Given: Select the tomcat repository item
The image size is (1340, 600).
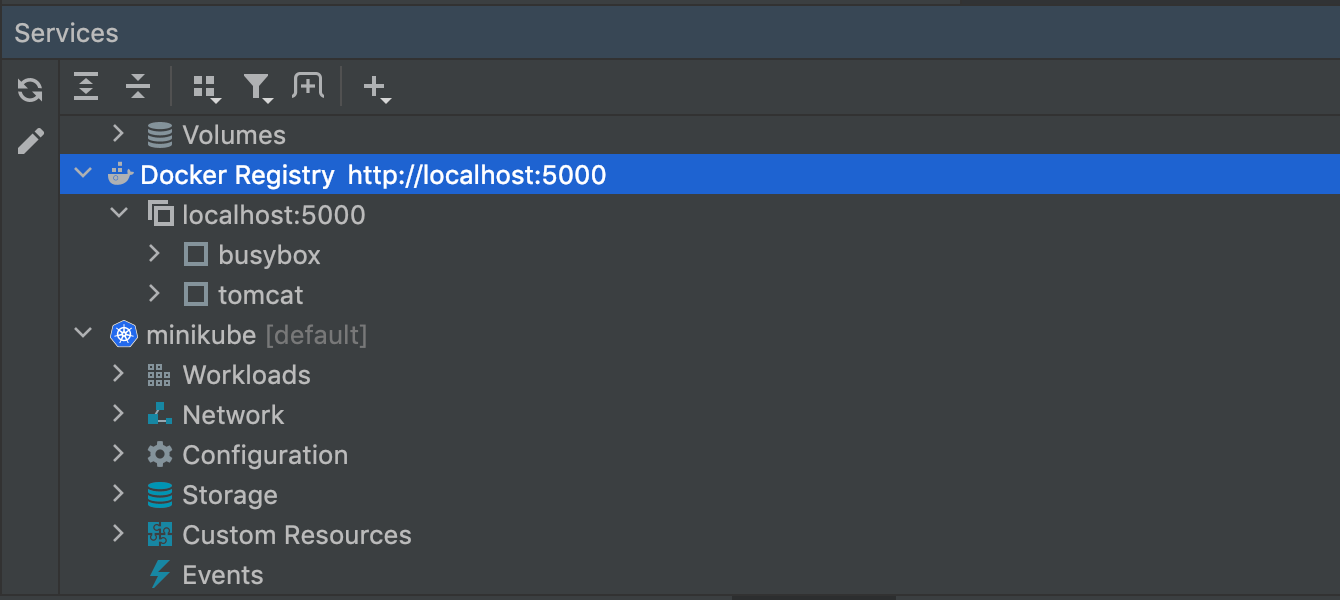Looking at the screenshot, I should coord(260,295).
